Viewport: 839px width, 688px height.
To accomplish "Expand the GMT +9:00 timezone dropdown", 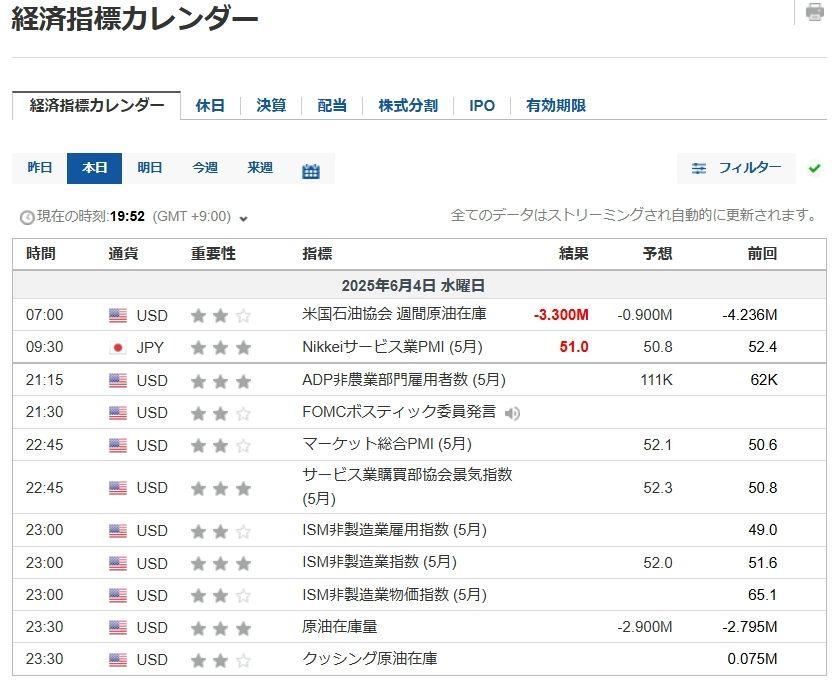I will coord(243,218).
